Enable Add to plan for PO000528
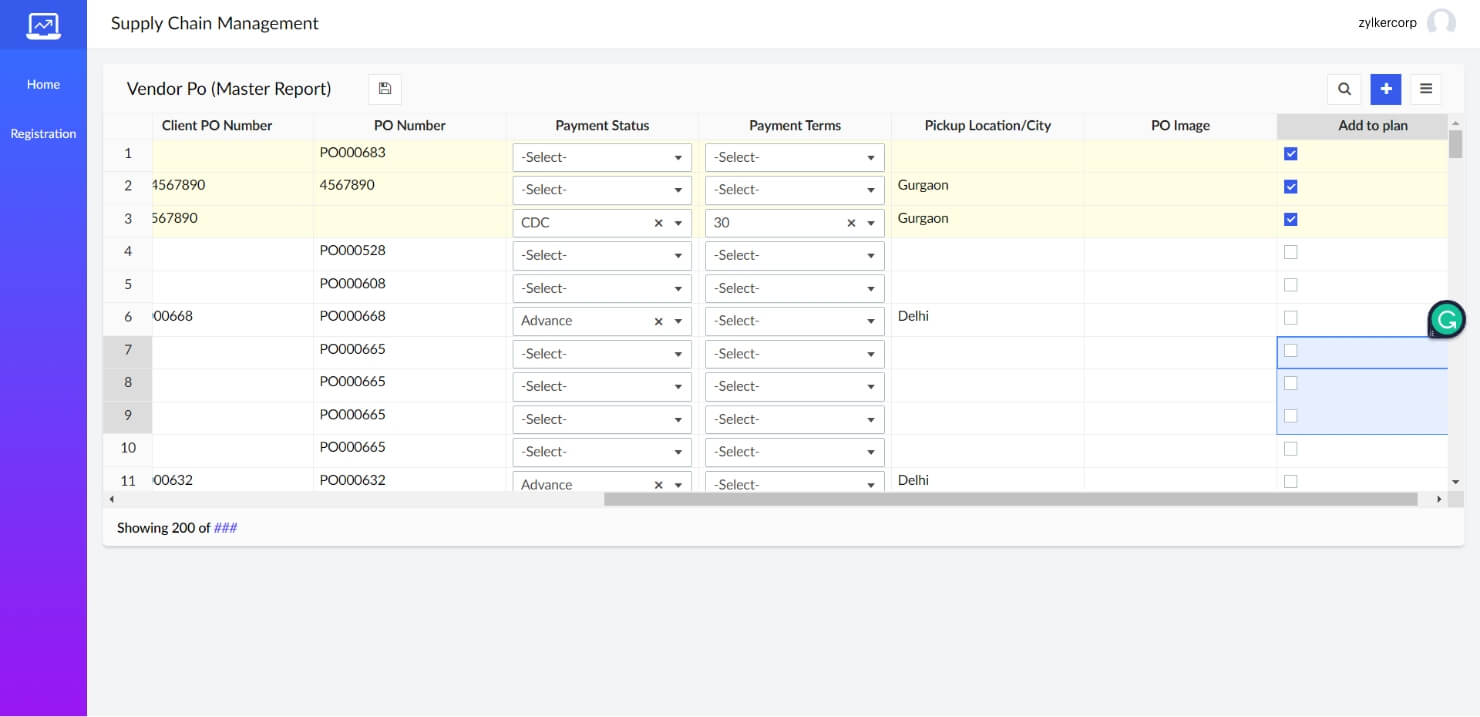 coord(1290,252)
